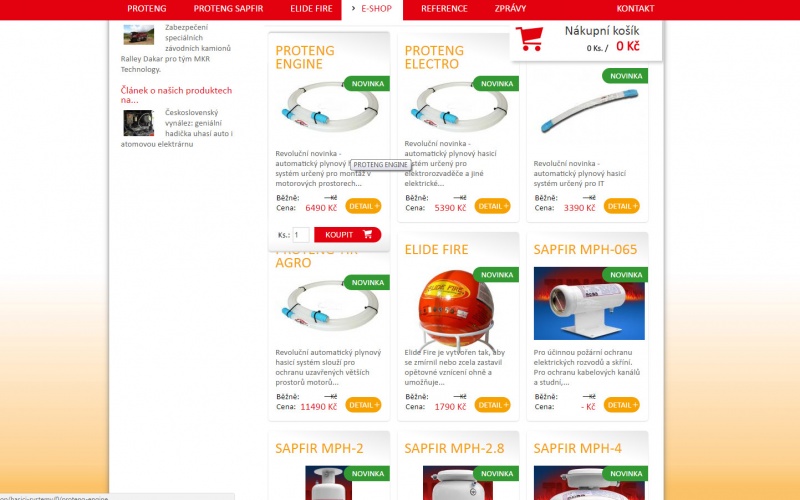Open the red shopping cart icon
The image size is (800, 500).
pyautogui.click(x=529, y=38)
